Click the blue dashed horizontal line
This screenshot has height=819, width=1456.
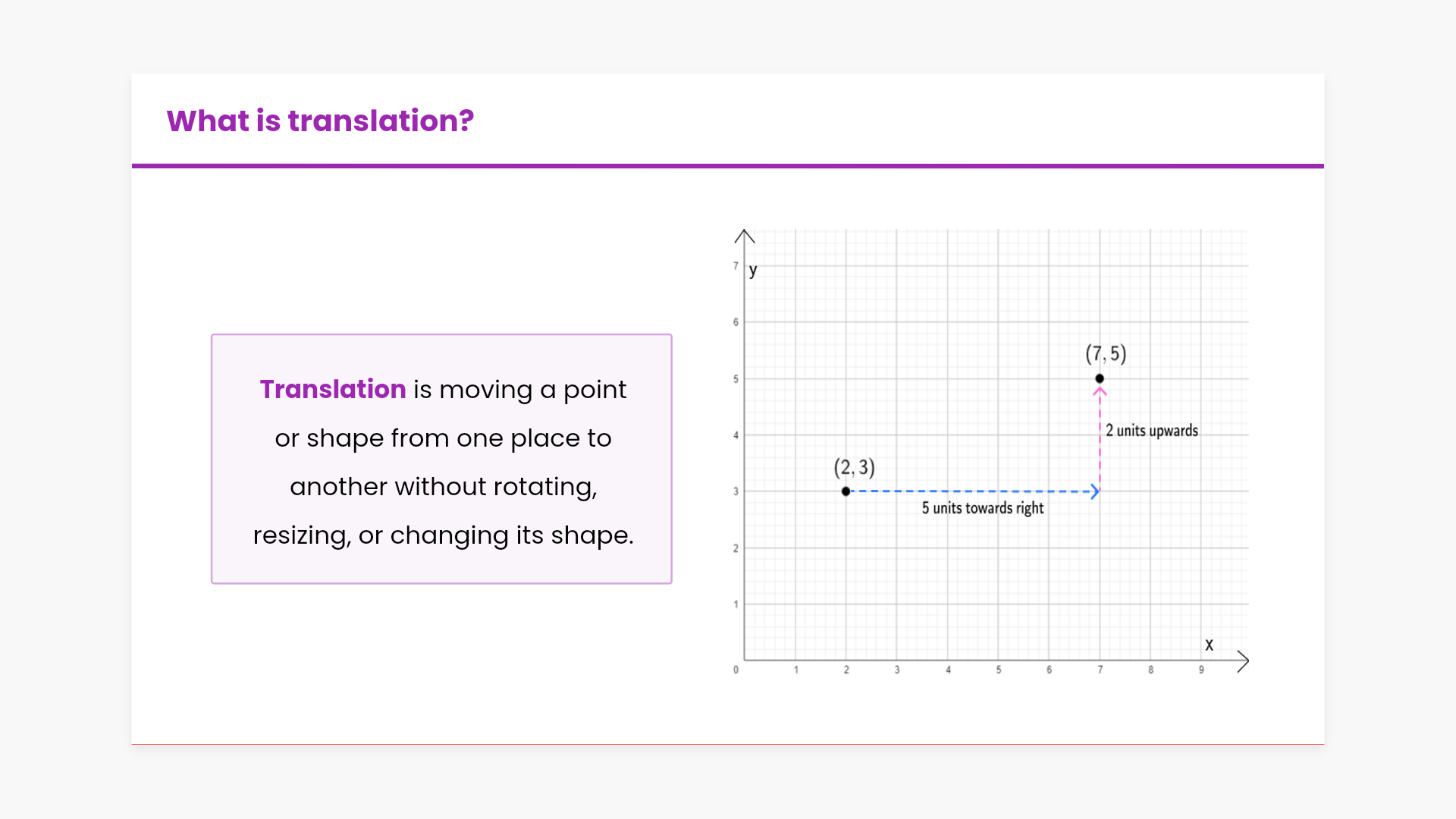(971, 491)
